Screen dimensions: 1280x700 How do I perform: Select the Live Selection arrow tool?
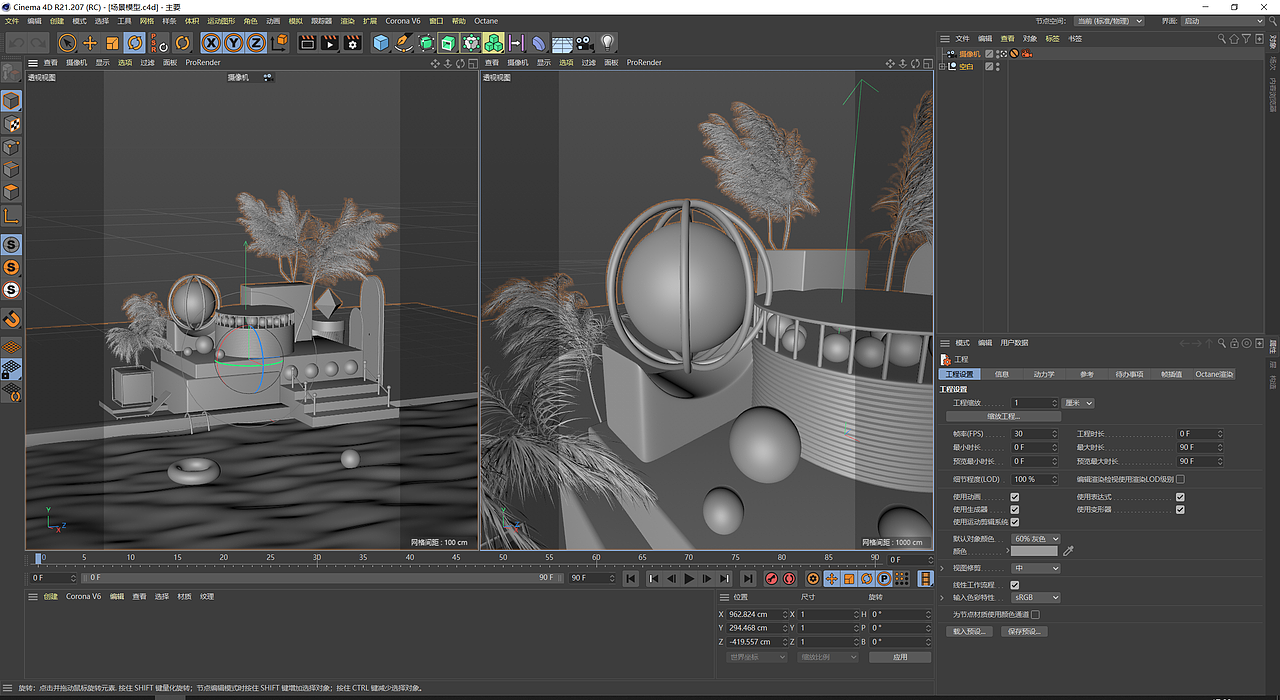tap(67, 43)
